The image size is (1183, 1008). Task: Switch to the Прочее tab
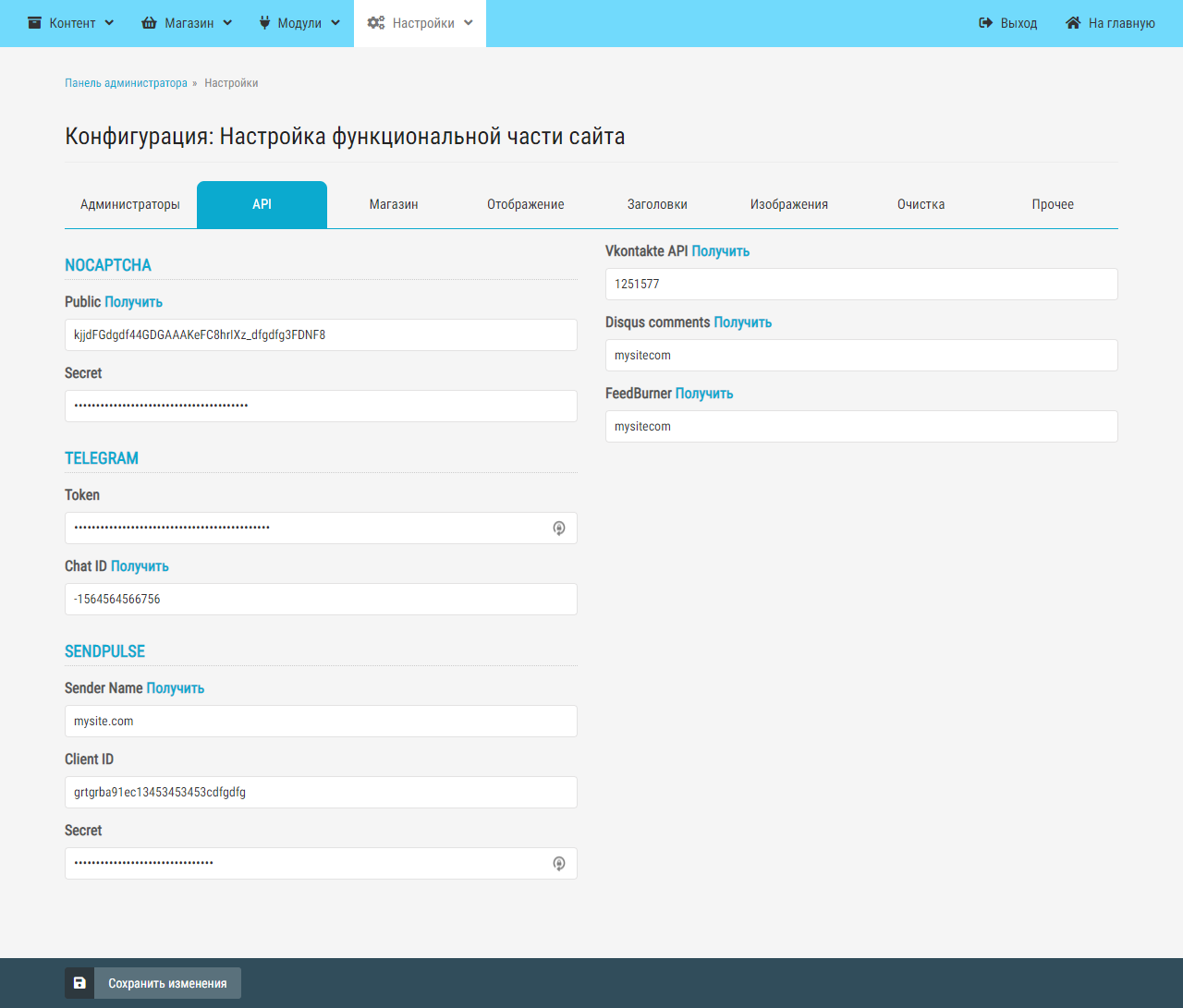point(1053,204)
